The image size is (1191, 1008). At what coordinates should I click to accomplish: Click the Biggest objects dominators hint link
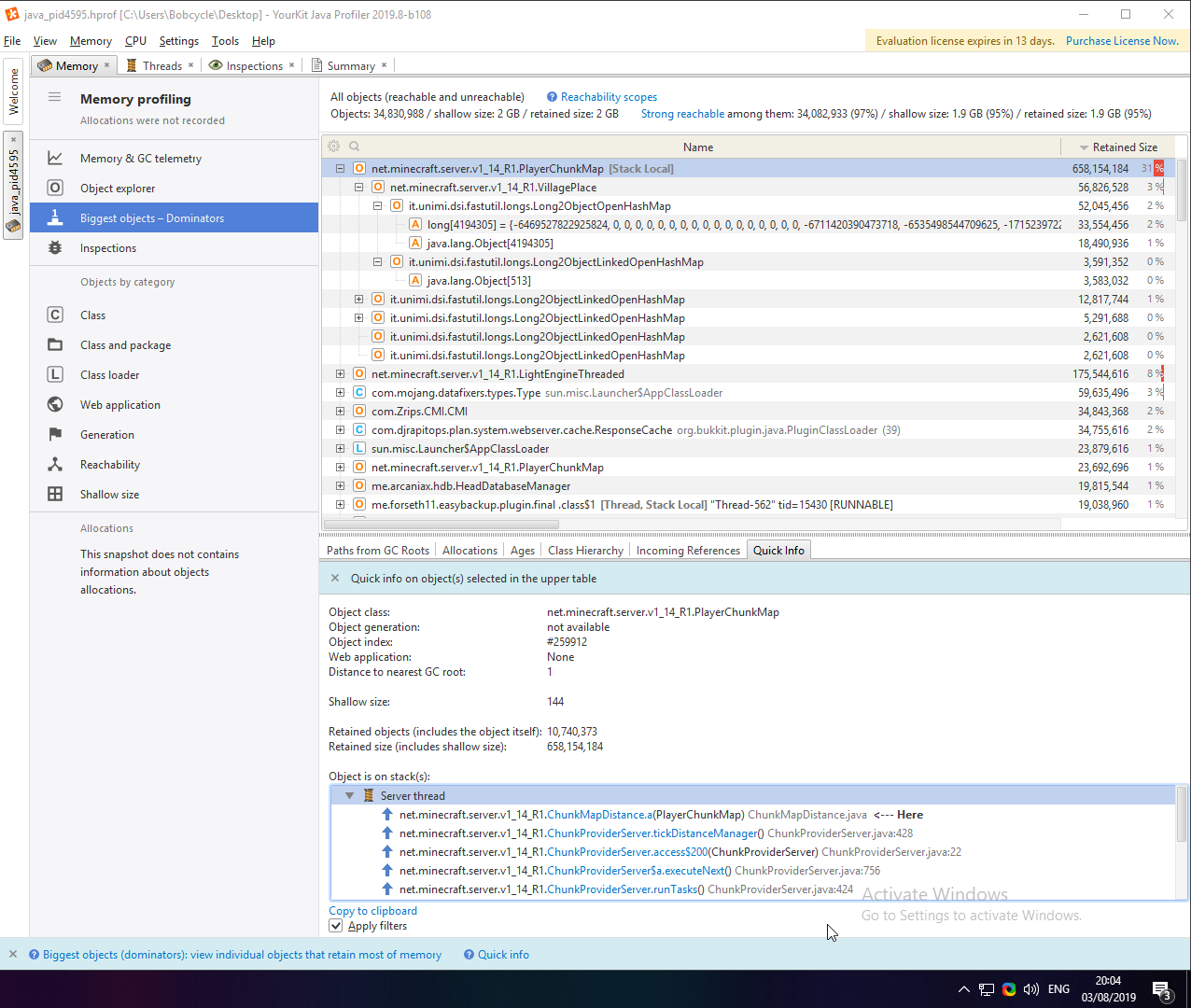tap(242, 955)
